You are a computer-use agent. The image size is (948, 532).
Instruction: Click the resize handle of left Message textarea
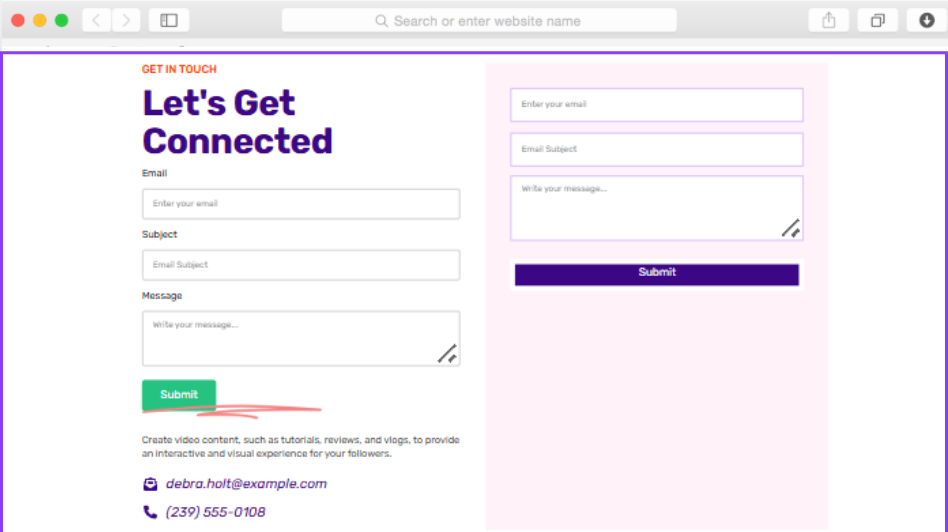(447, 353)
